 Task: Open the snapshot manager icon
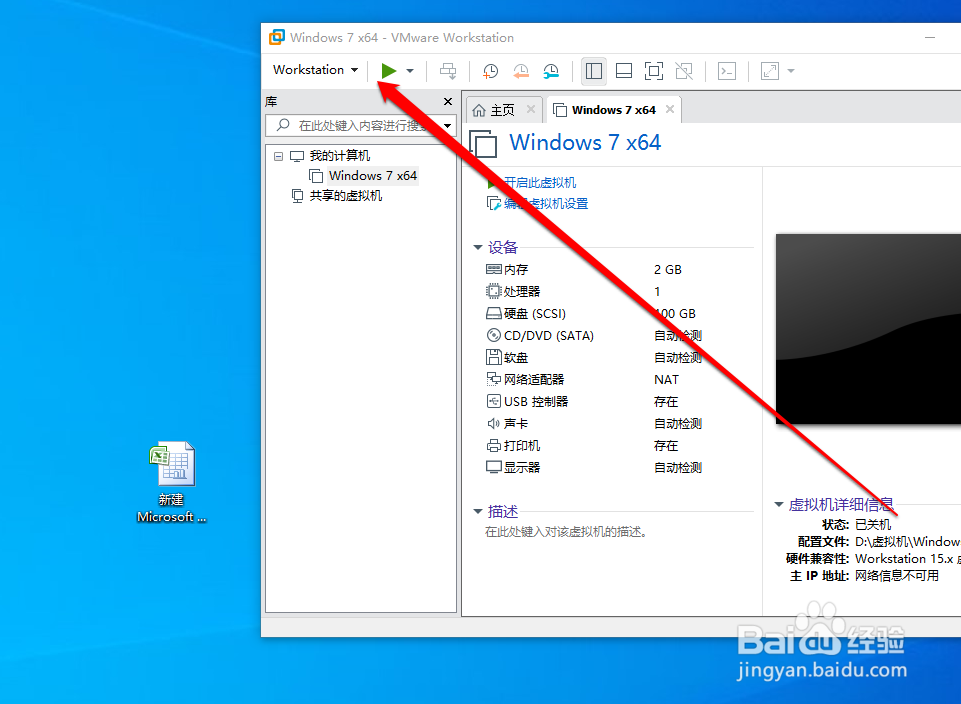click(x=551, y=71)
